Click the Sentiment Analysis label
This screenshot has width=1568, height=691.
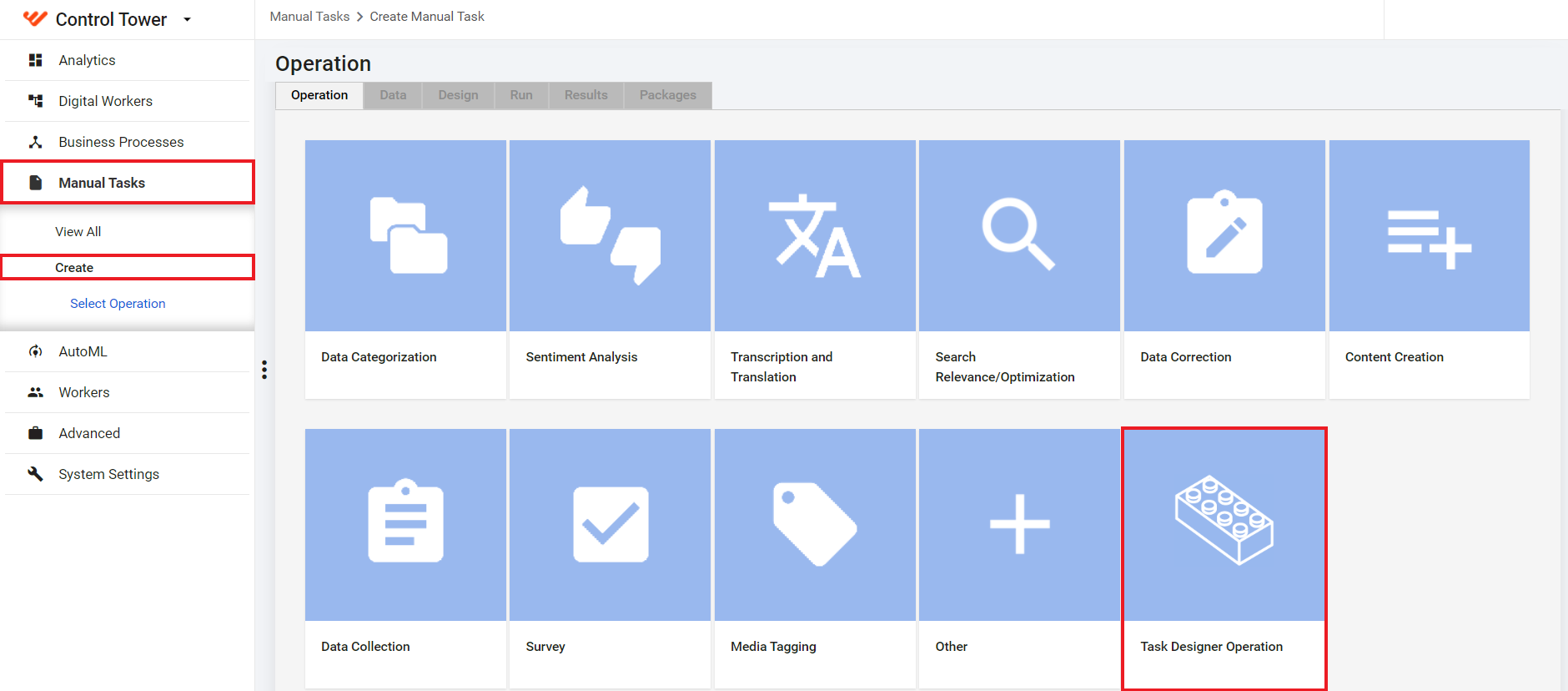tap(581, 357)
